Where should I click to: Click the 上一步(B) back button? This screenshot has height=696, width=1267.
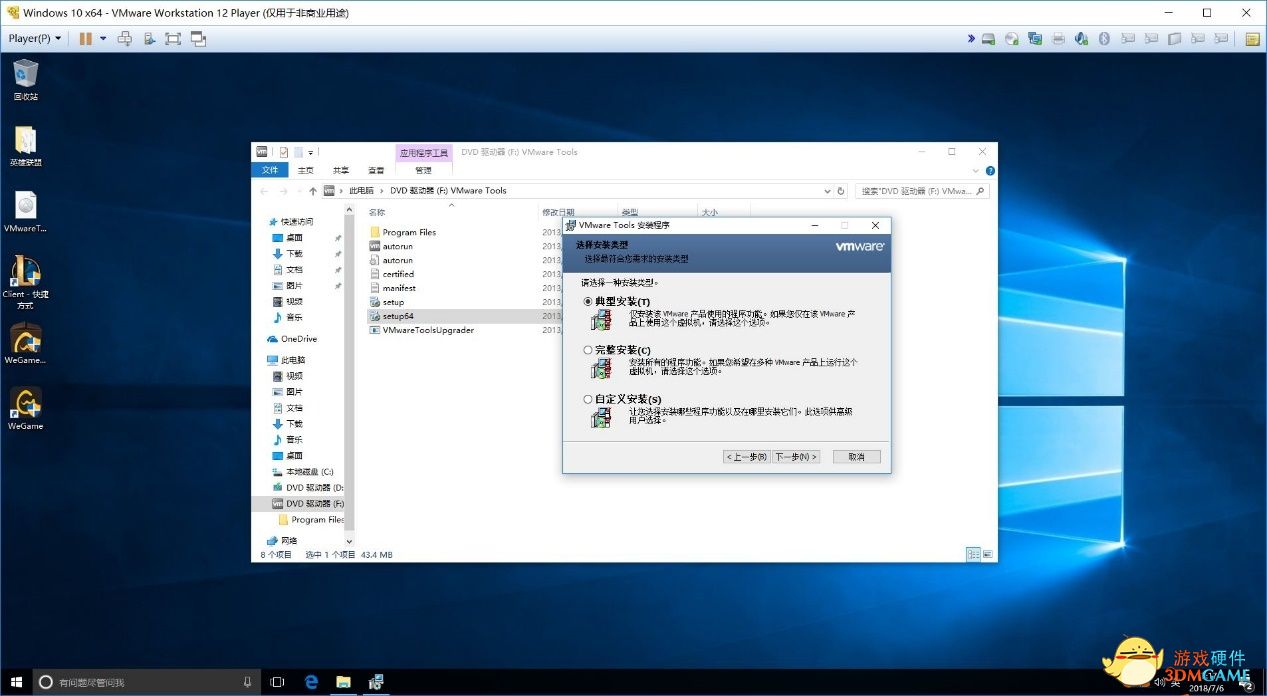tap(746, 457)
